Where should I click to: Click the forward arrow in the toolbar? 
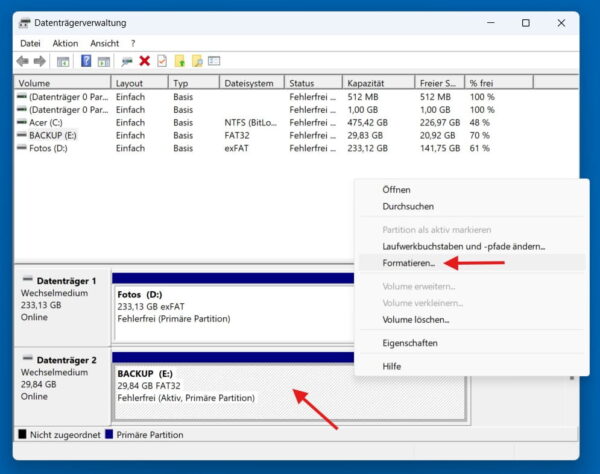40,61
